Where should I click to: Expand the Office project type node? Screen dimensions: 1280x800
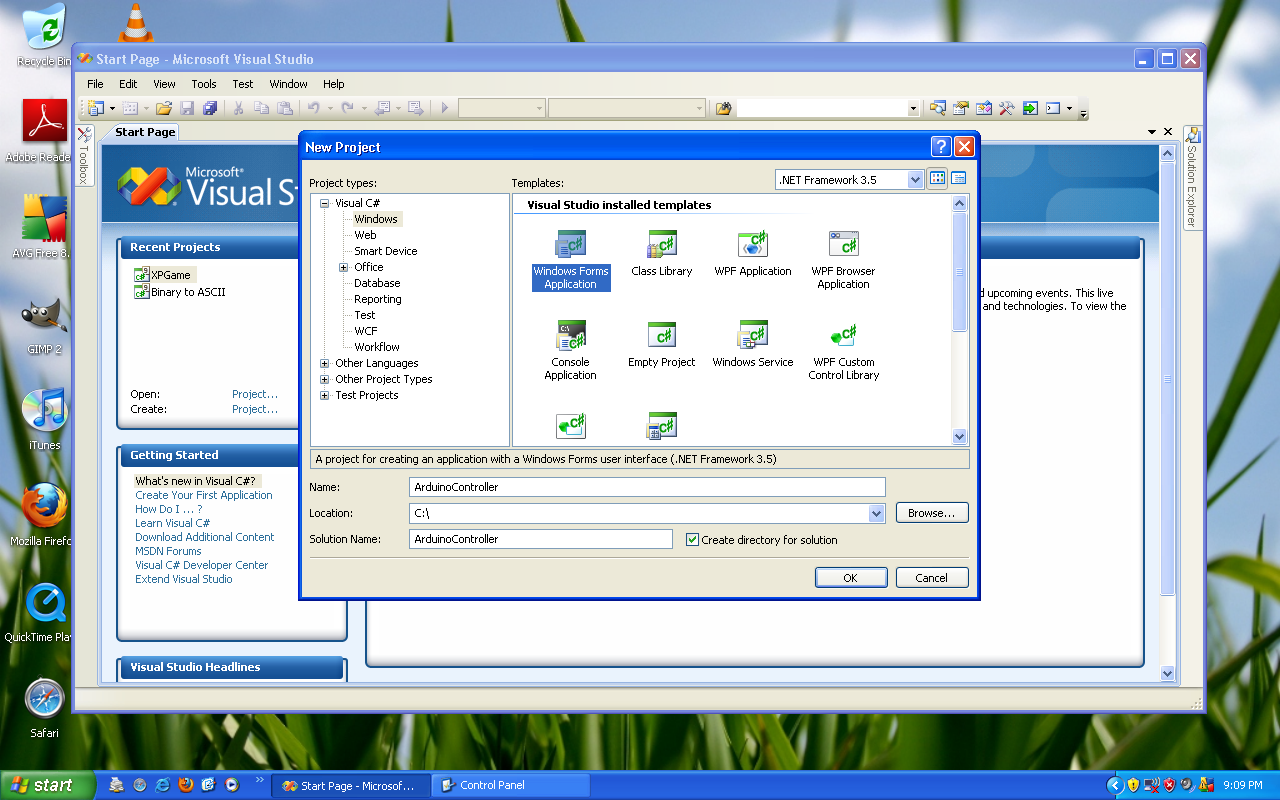[x=344, y=267]
